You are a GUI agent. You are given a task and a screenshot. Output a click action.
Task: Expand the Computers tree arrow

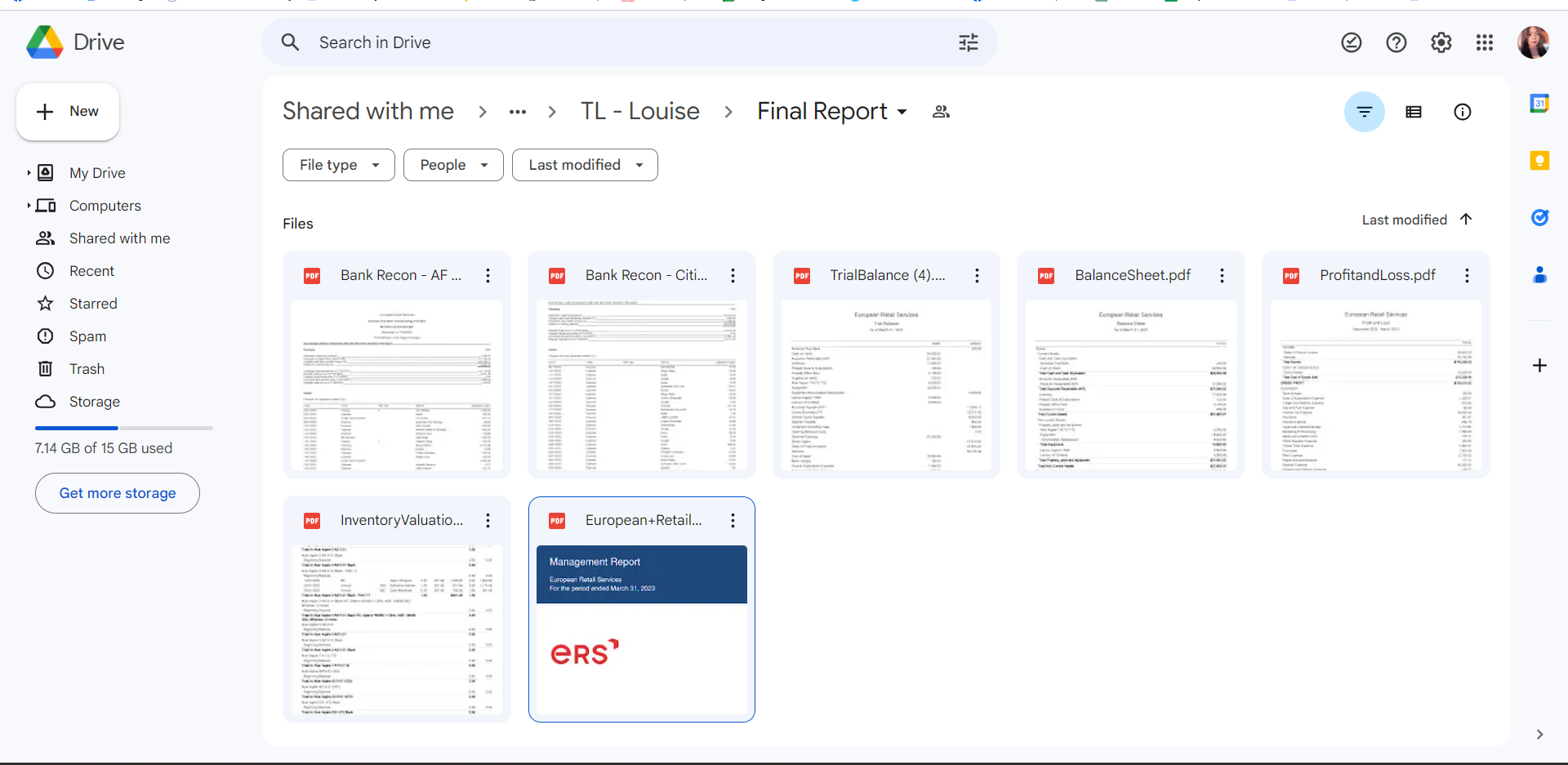(29, 206)
